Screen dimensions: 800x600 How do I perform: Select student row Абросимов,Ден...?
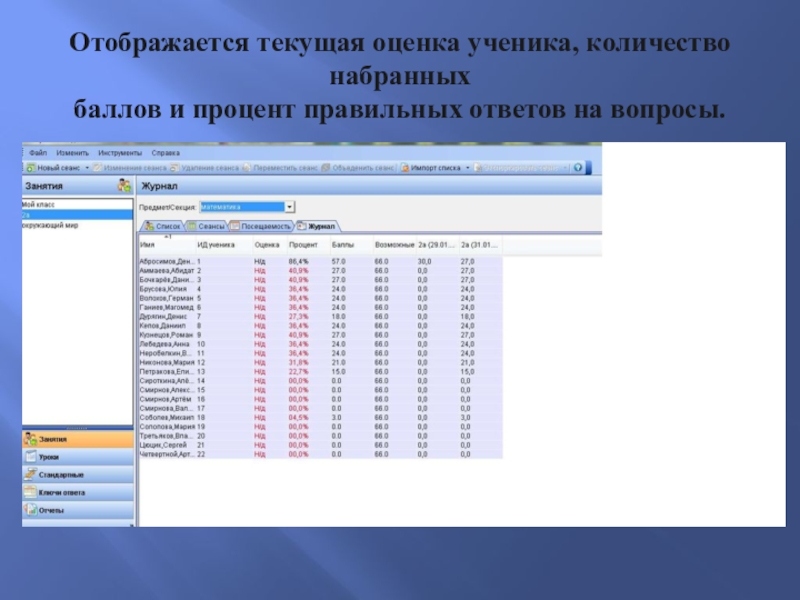coord(320,261)
